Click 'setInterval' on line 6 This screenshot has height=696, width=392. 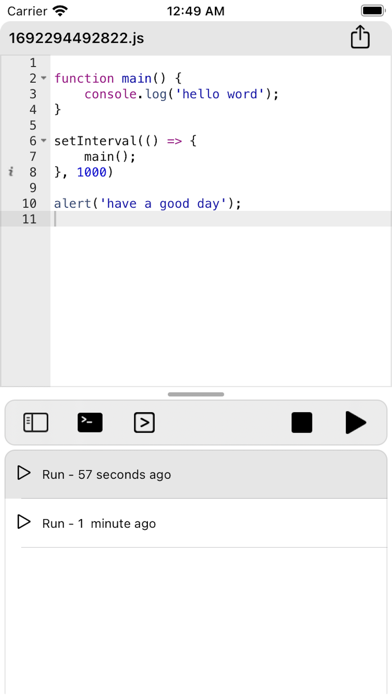coord(95,141)
